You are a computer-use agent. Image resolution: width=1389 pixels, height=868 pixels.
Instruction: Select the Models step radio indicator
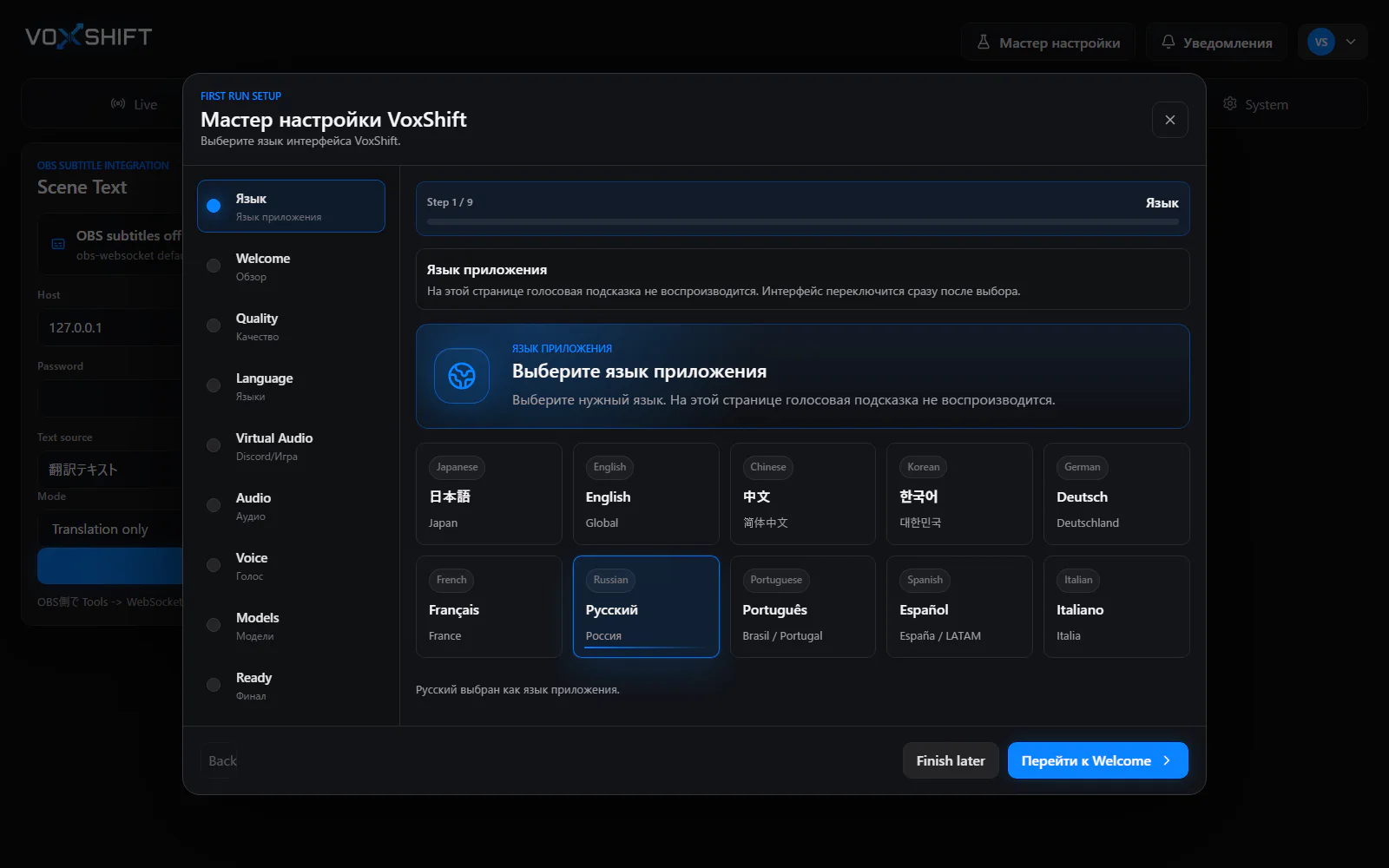pyautogui.click(x=214, y=625)
